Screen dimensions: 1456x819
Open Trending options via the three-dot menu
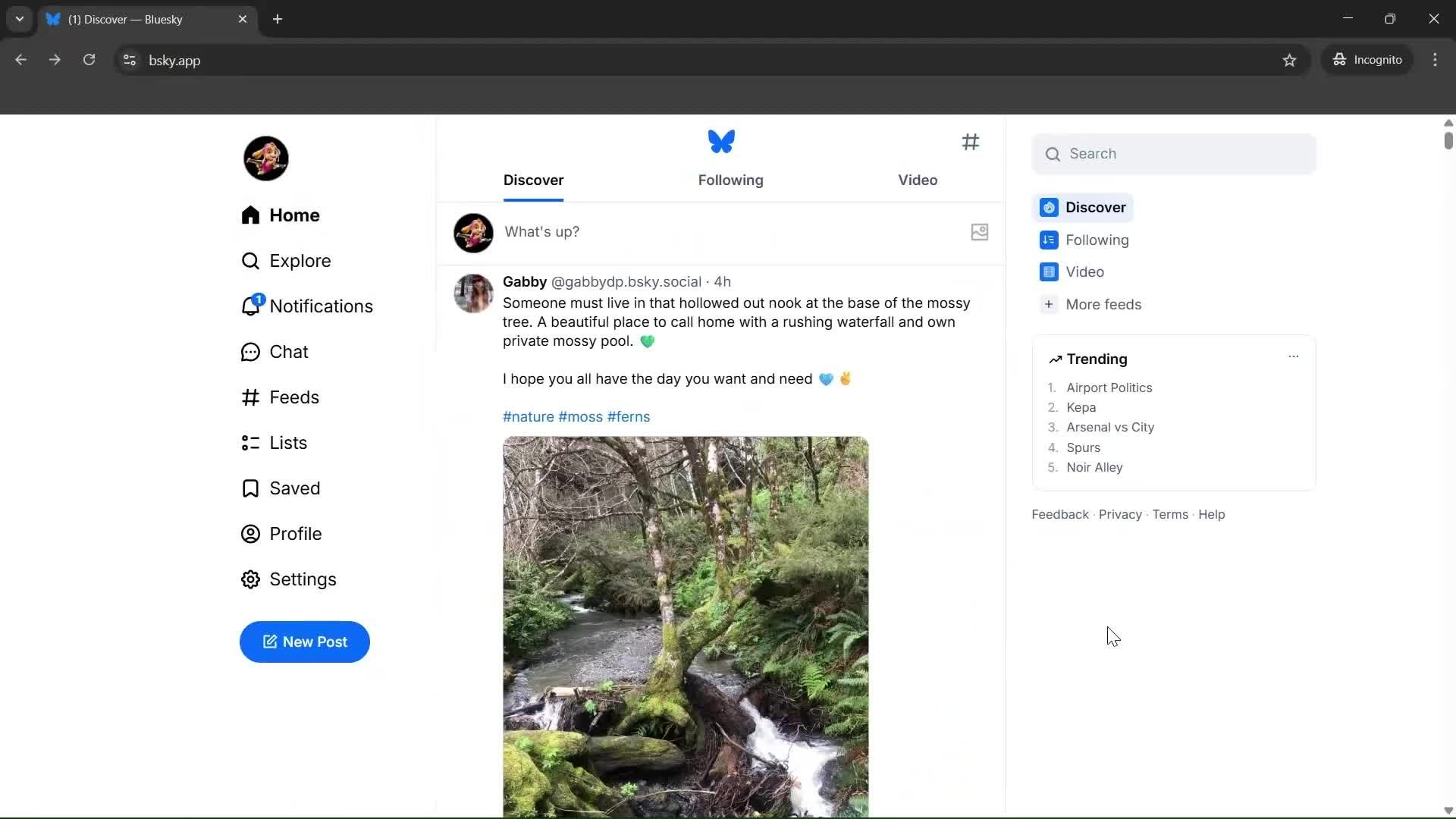(1293, 356)
